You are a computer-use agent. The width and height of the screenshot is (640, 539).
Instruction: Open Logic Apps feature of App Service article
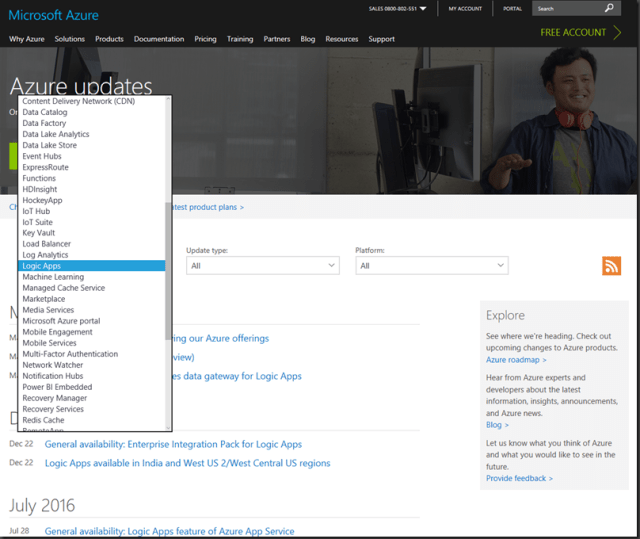169,531
